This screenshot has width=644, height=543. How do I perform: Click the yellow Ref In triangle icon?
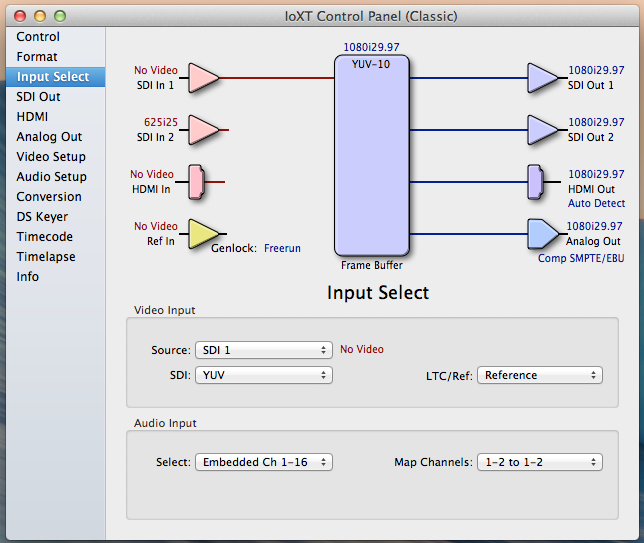[203, 233]
